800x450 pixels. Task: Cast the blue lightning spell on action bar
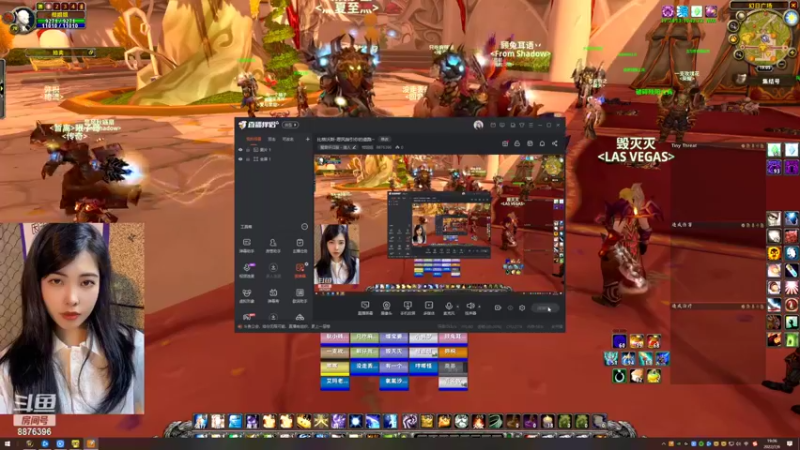pos(373,421)
